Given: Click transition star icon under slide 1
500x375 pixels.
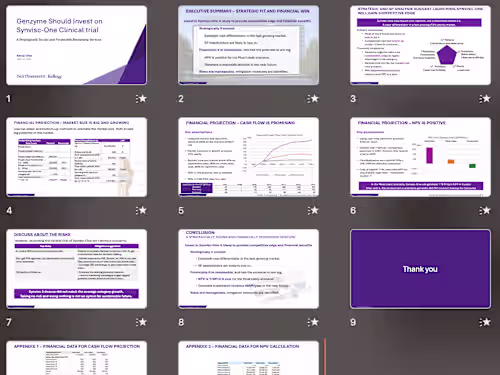Looking at the screenshot, I should point(141,99).
